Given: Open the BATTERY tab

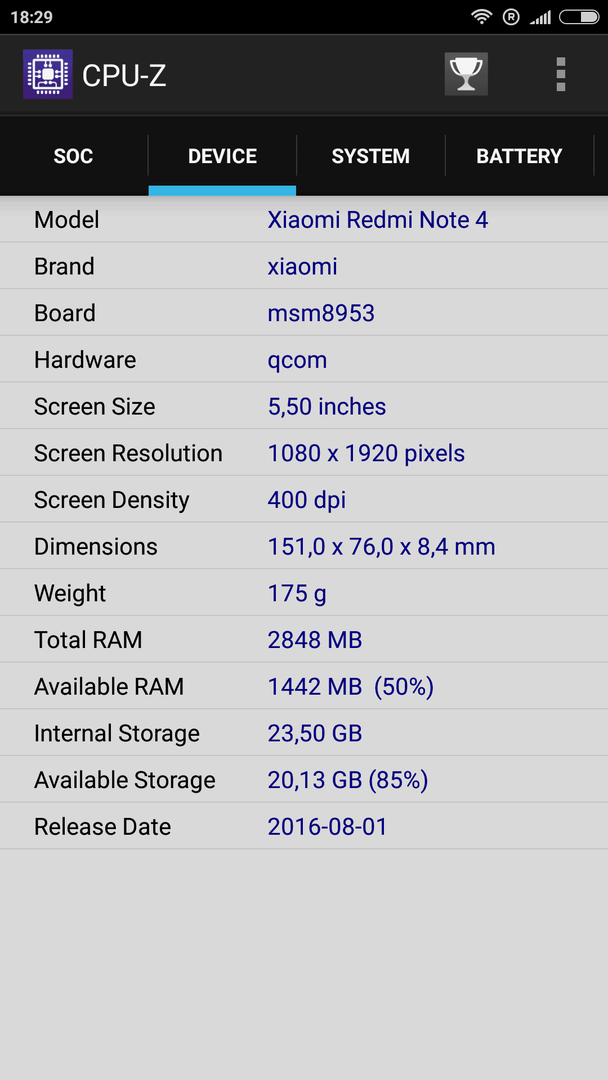Looking at the screenshot, I should (519, 156).
